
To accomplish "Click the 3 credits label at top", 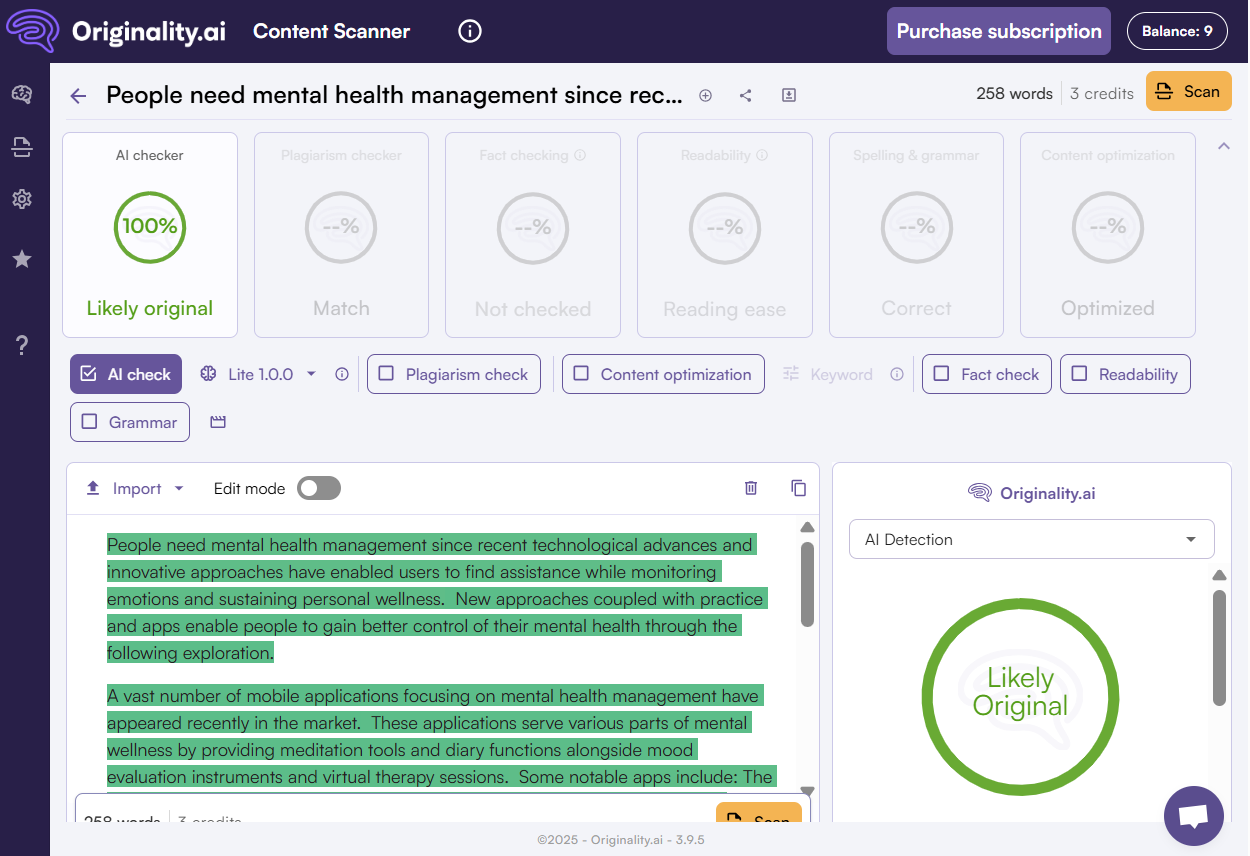I will (x=1102, y=93).
